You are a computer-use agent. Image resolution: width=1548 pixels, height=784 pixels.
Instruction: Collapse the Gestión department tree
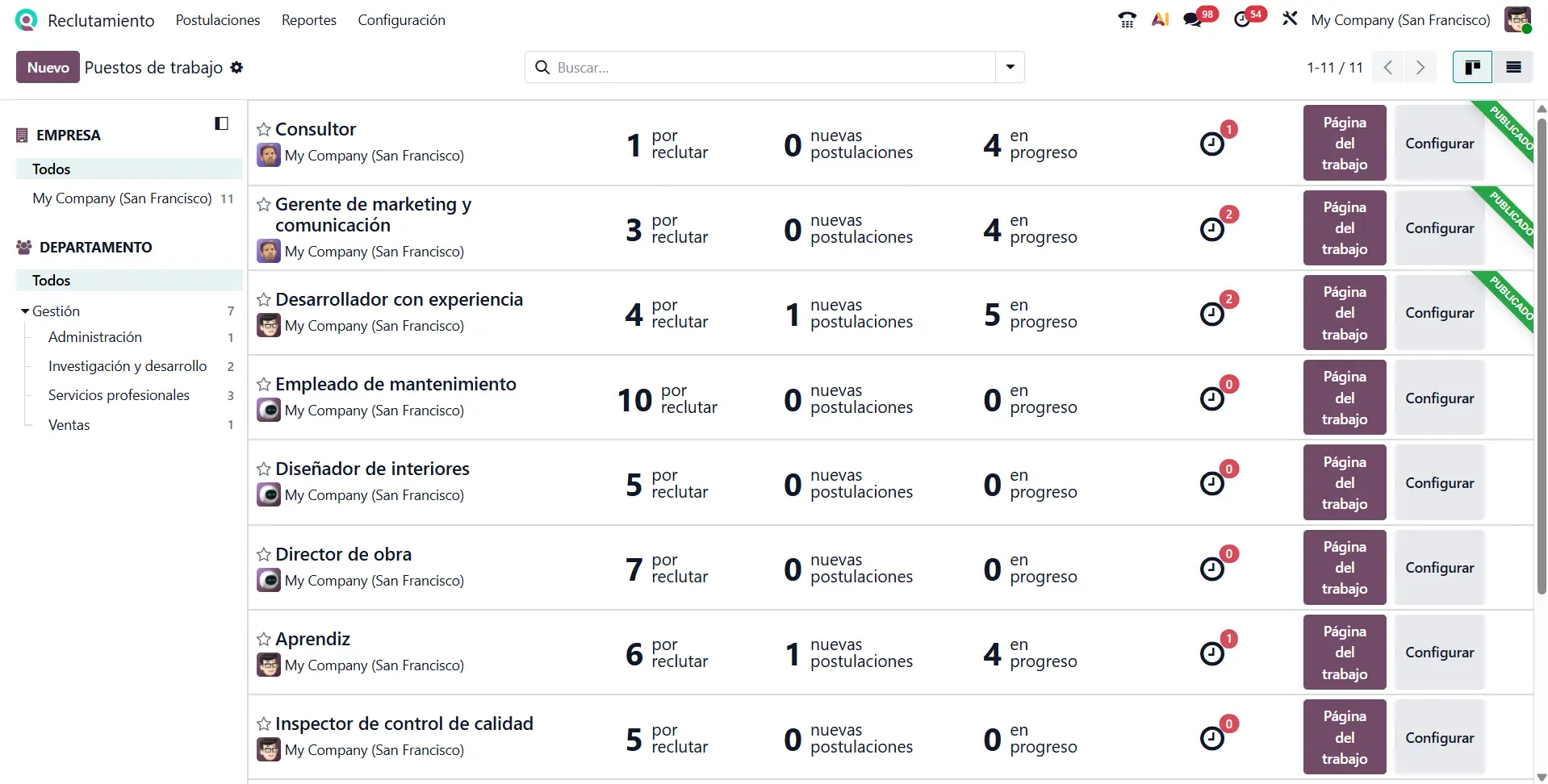(26, 311)
